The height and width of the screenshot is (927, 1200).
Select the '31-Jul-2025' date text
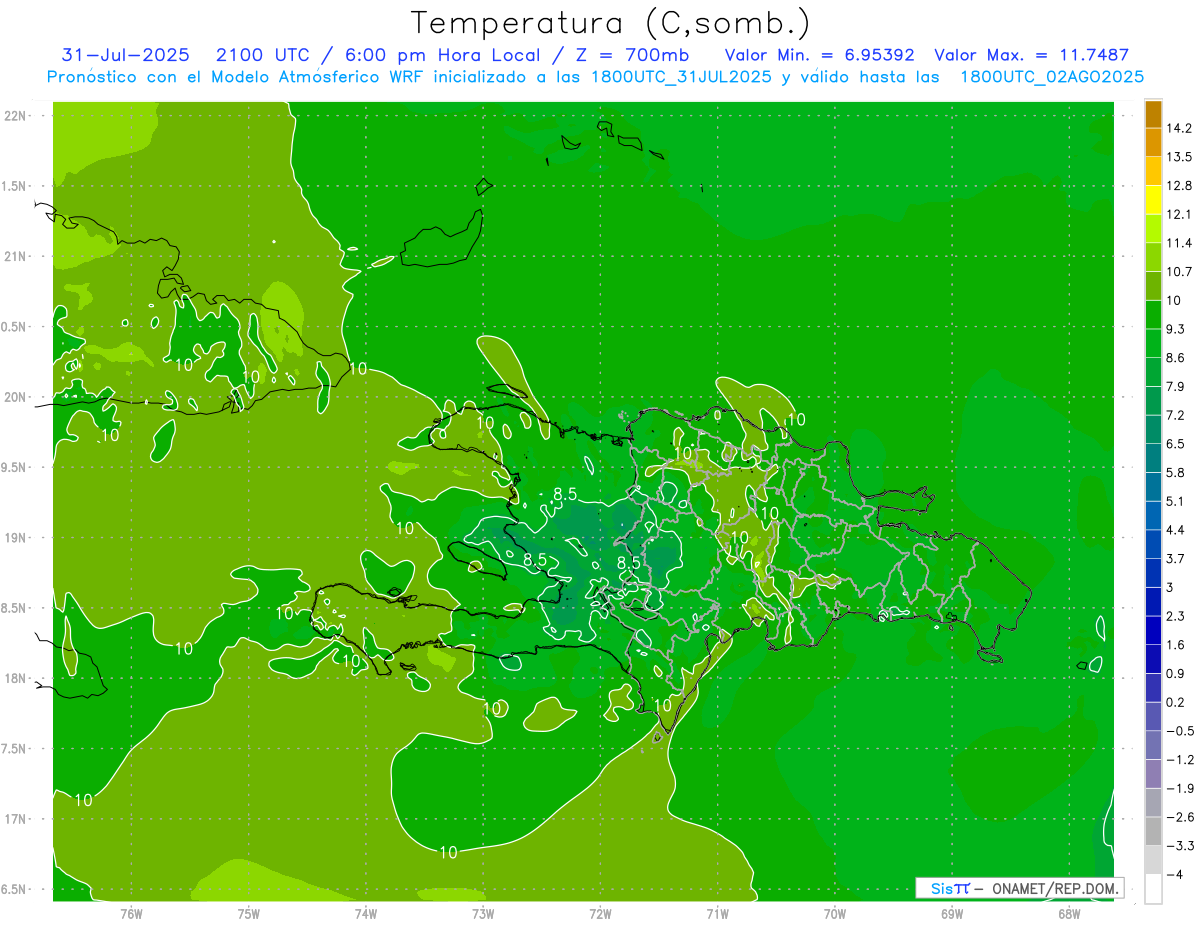click(123, 55)
